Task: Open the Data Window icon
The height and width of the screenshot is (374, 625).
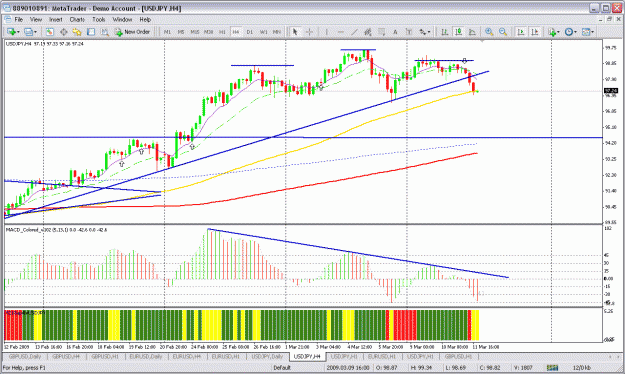Action: point(63,32)
